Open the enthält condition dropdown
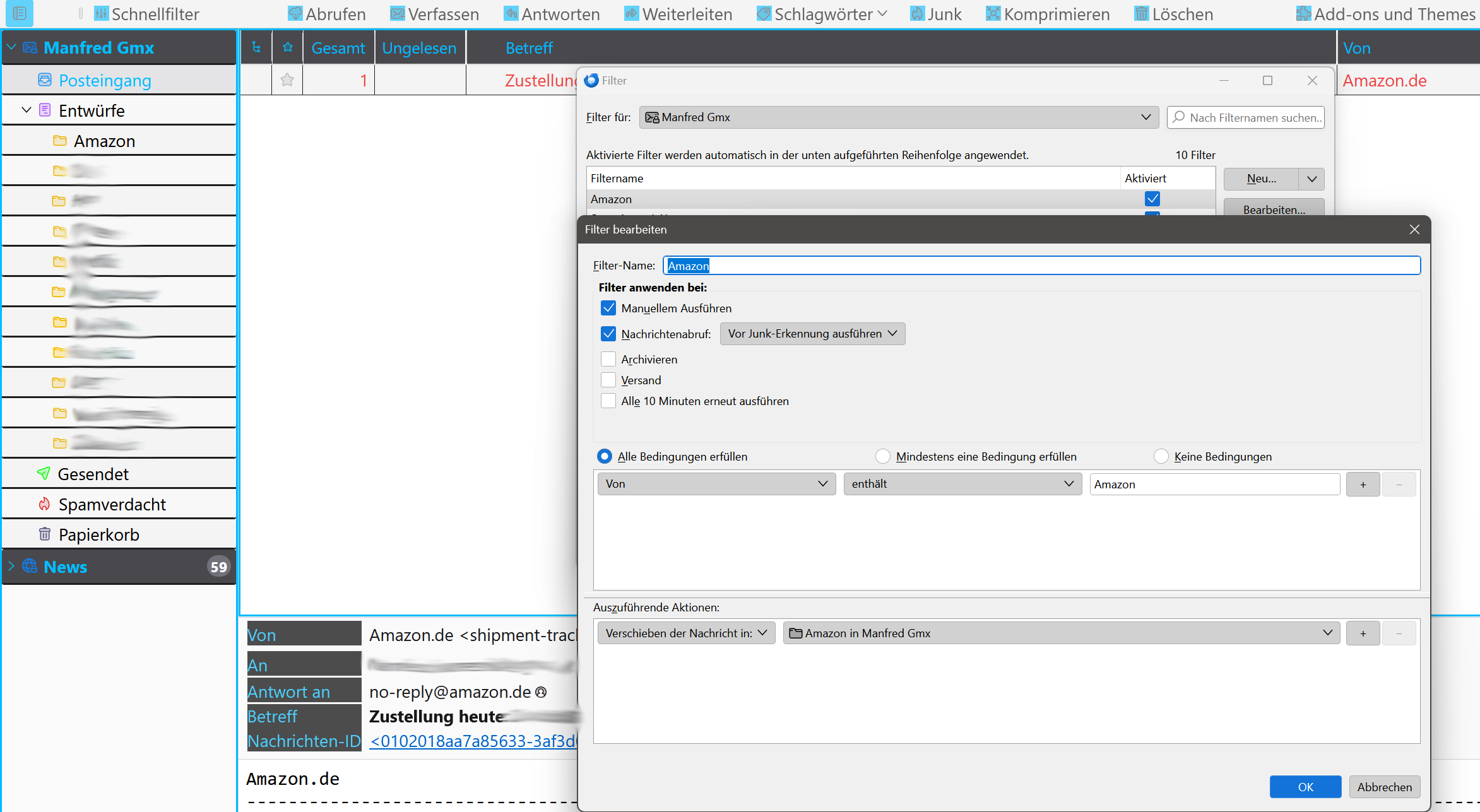Viewport: 1480px width, 812px height. coord(962,484)
